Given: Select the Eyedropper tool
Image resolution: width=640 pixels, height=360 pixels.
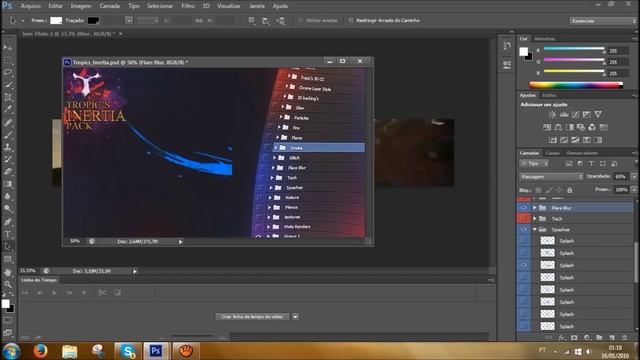Looking at the screenshot, I should pyautogui.click(x=8, y=109).
